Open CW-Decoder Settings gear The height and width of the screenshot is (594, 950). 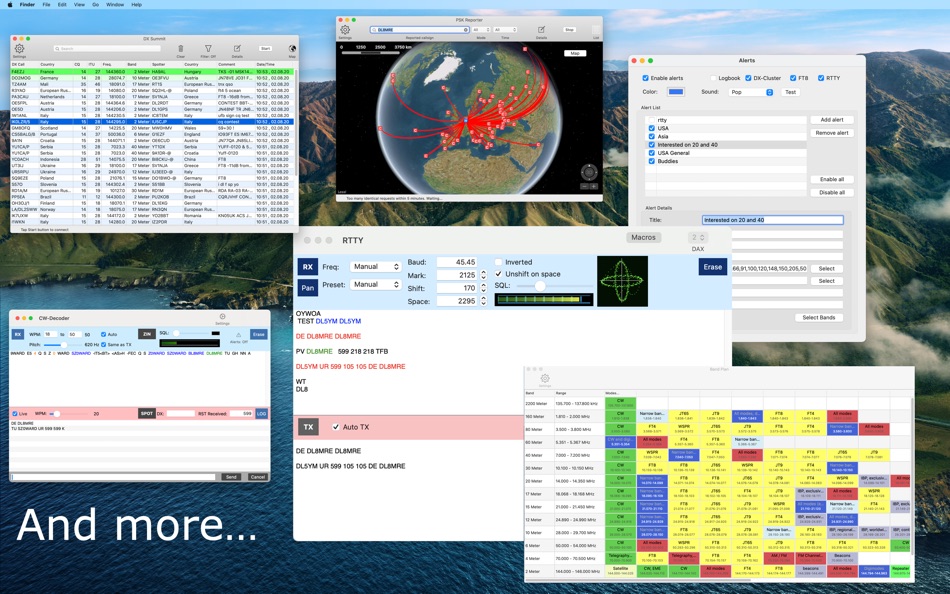pyautogui.click(x=223, y=316)
